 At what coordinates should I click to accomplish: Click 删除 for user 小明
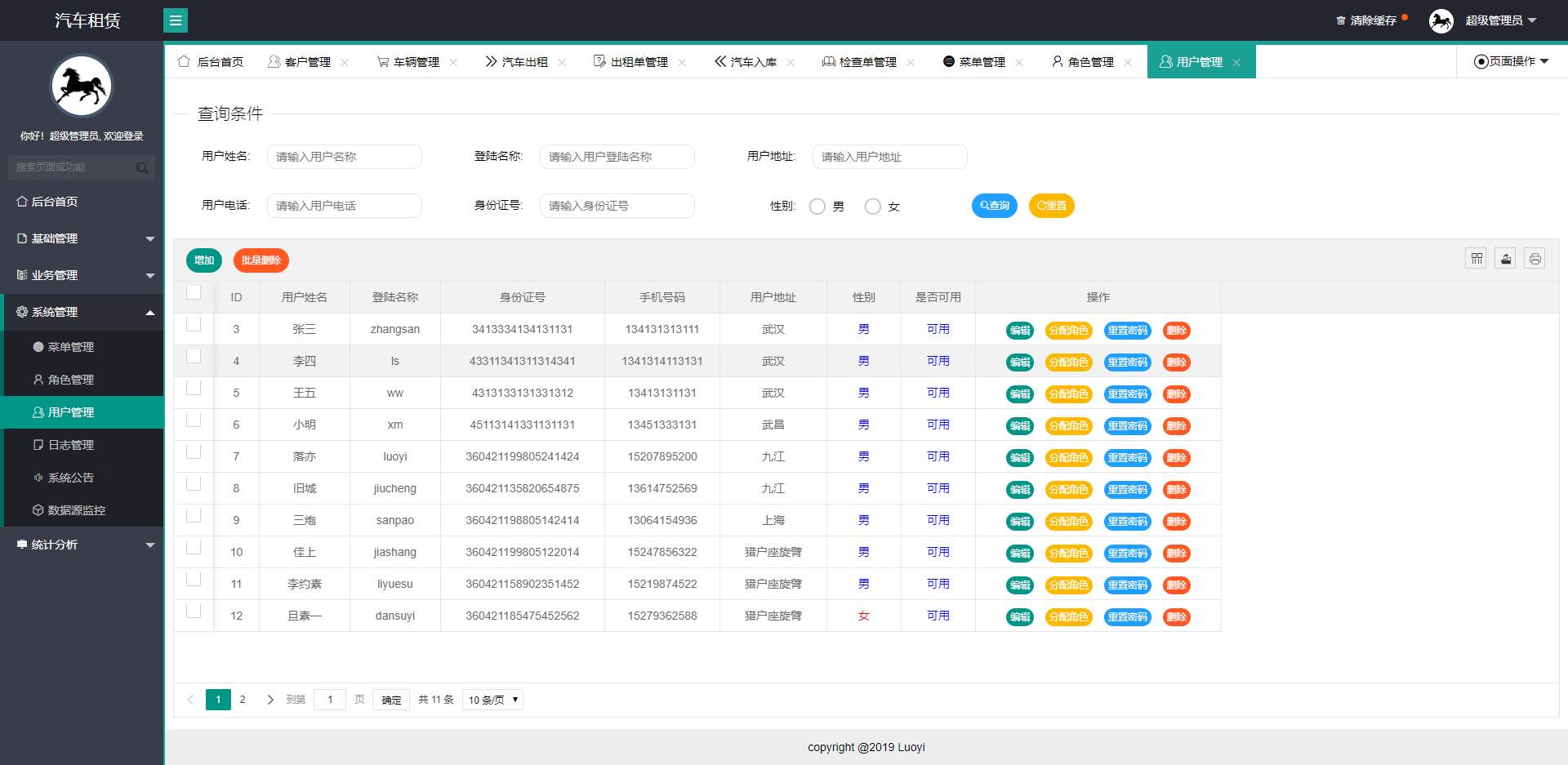(1177, 426)
